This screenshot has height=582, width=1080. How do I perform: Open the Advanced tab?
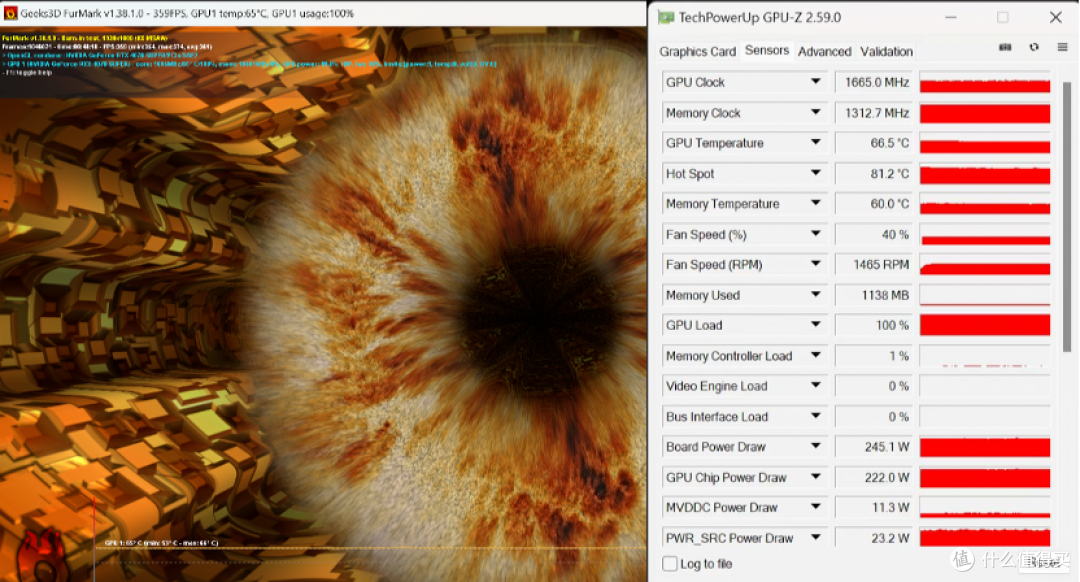tap(824, 51)
